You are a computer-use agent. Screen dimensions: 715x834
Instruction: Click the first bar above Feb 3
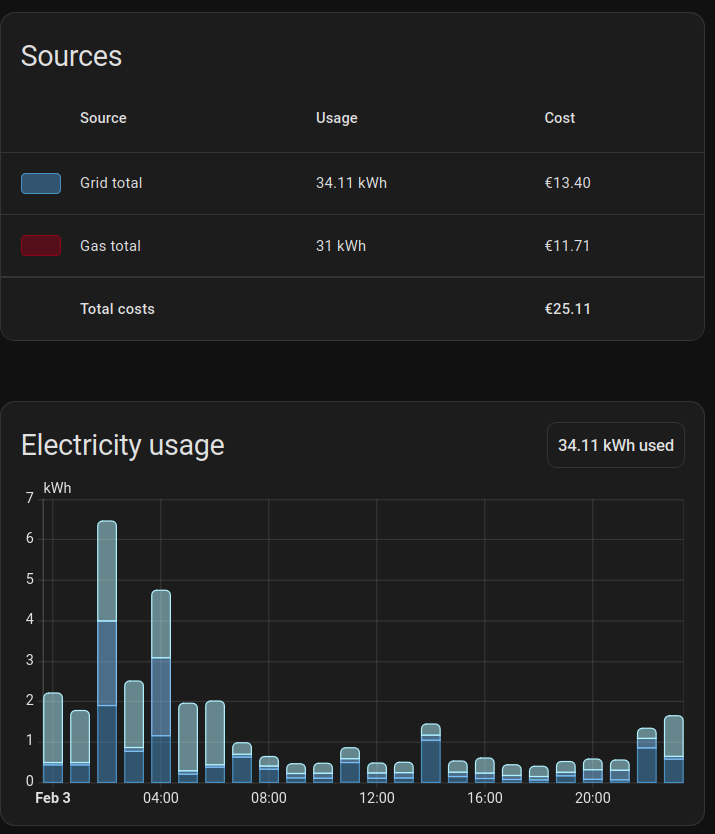[x=53, y=737]
